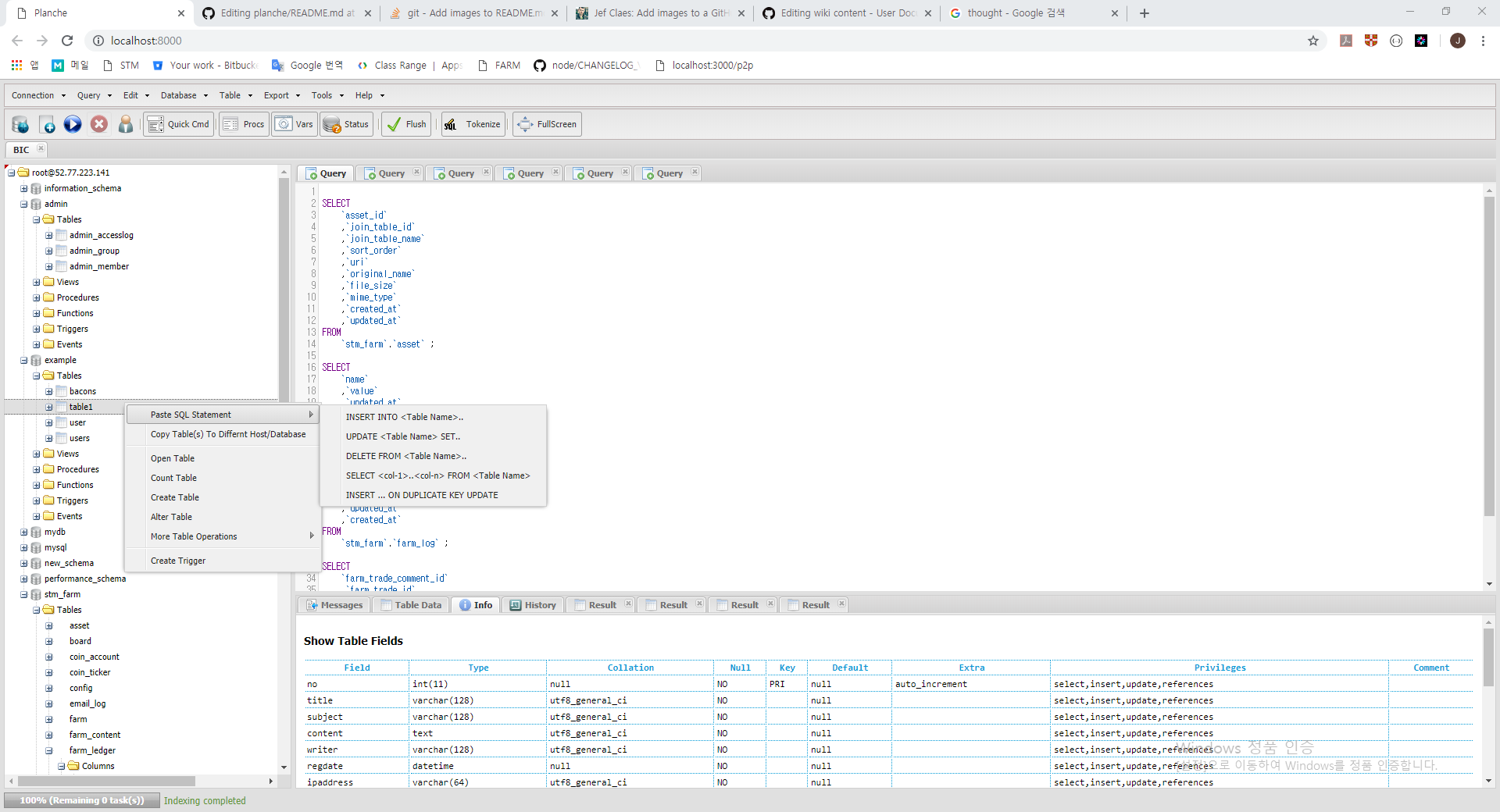Choose Open Table from context menu
Viewport: 1500px width, 812px height.
pos(222,458)
